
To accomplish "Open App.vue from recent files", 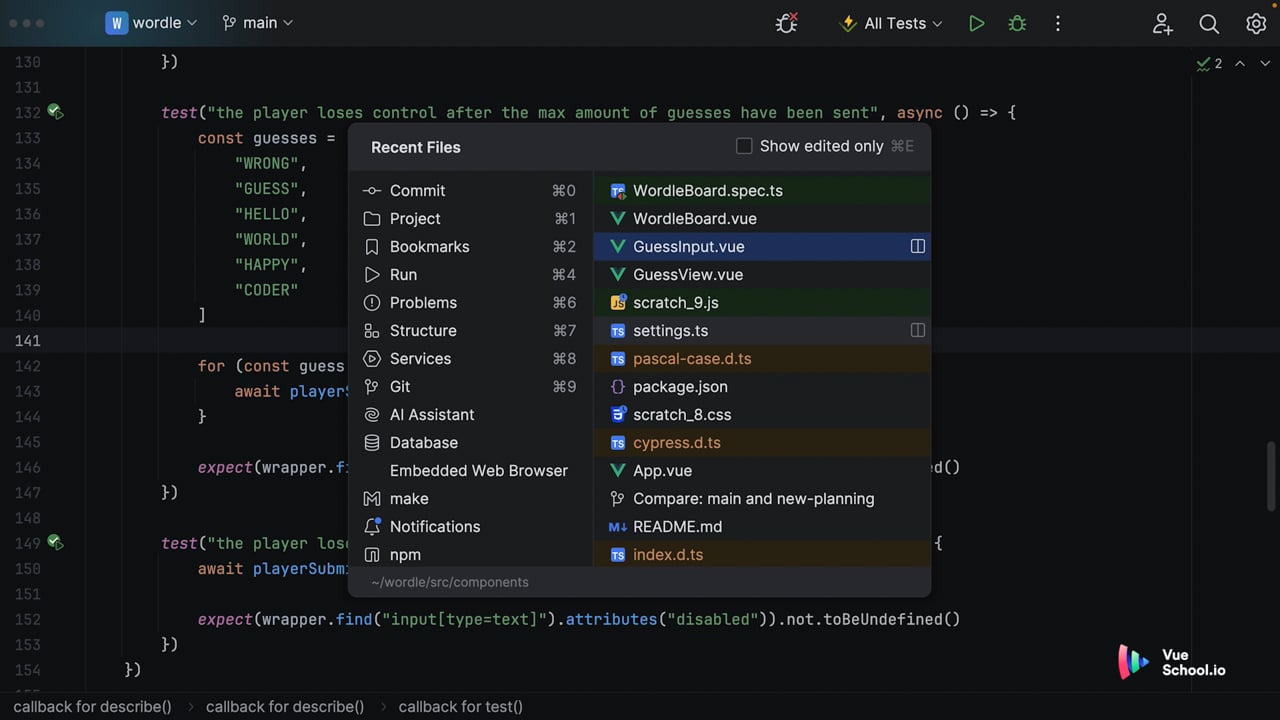I will click(762, 470).
